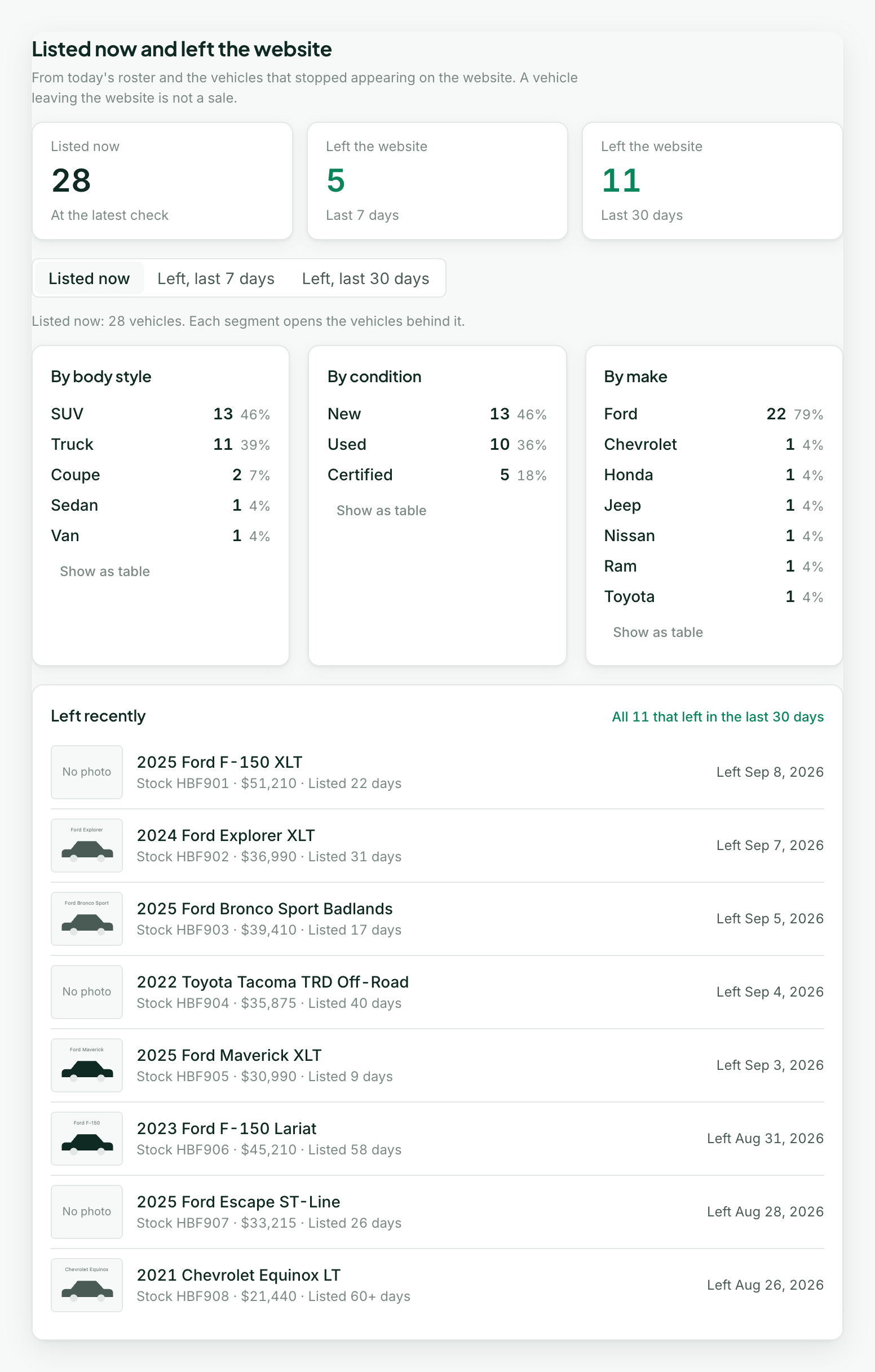The image size is (875, 1372).
Task: Open All 11 that left link
Action: tap(718, 717)
